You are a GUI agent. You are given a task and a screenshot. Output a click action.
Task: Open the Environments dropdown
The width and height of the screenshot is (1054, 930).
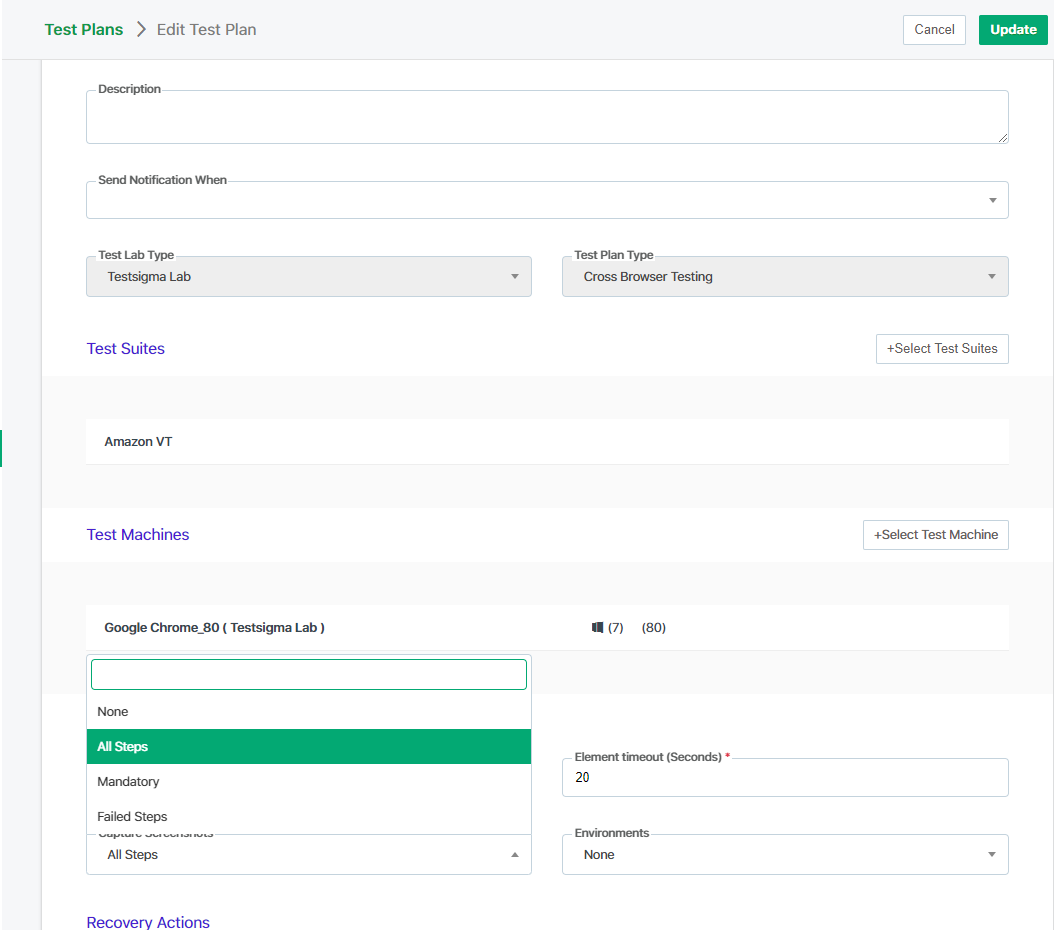click(785, 855)
